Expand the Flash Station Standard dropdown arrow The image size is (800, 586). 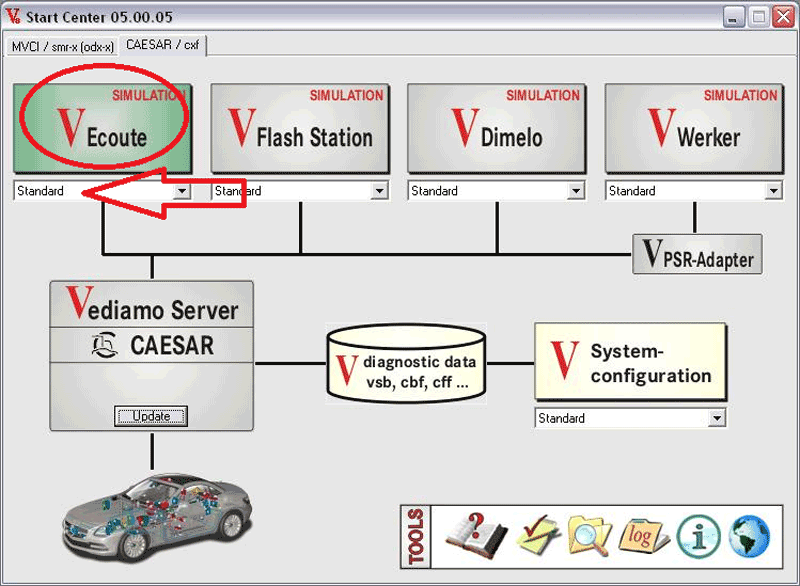pos(379,191)
